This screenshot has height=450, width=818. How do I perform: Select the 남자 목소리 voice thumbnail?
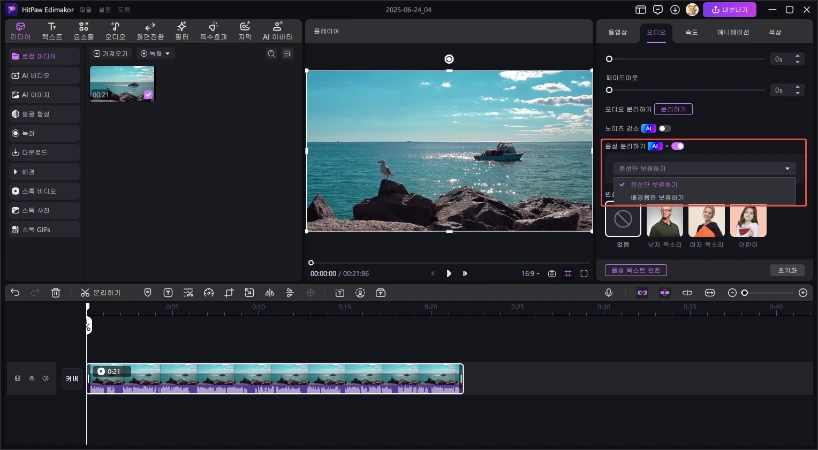665,221
